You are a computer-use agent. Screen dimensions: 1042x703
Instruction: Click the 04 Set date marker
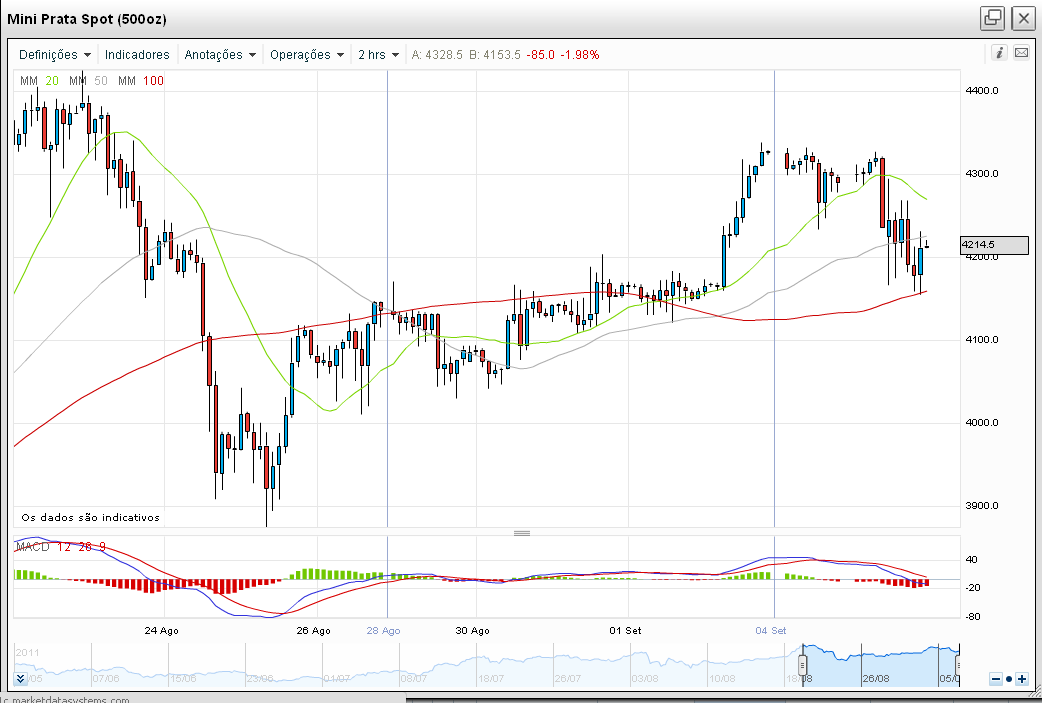point(771,631)
